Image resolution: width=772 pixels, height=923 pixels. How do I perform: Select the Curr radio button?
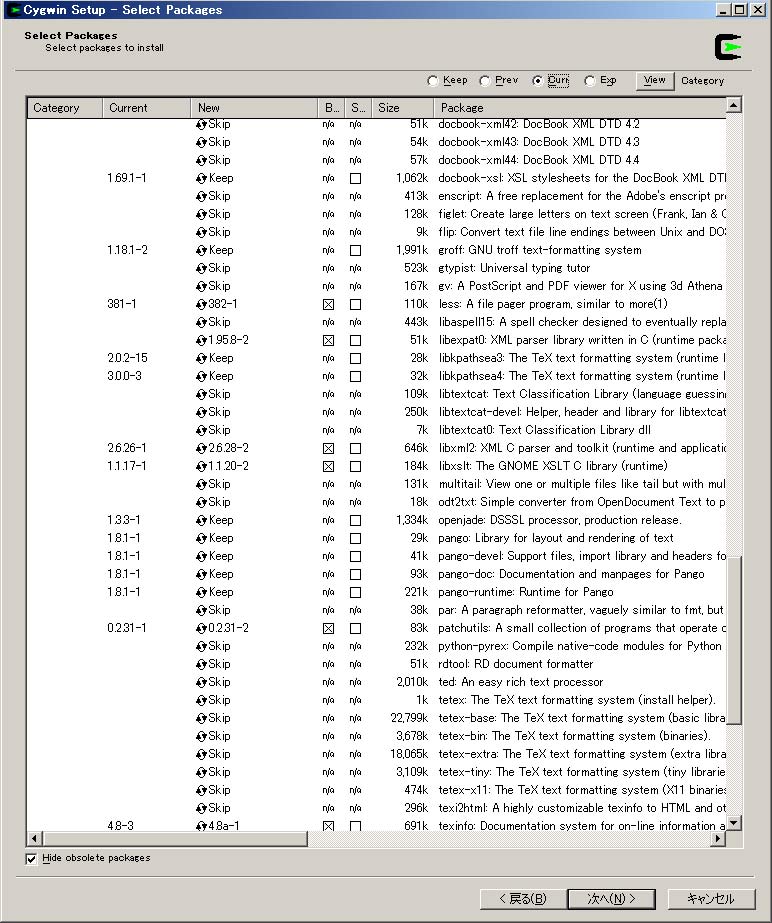click(537, 81)
